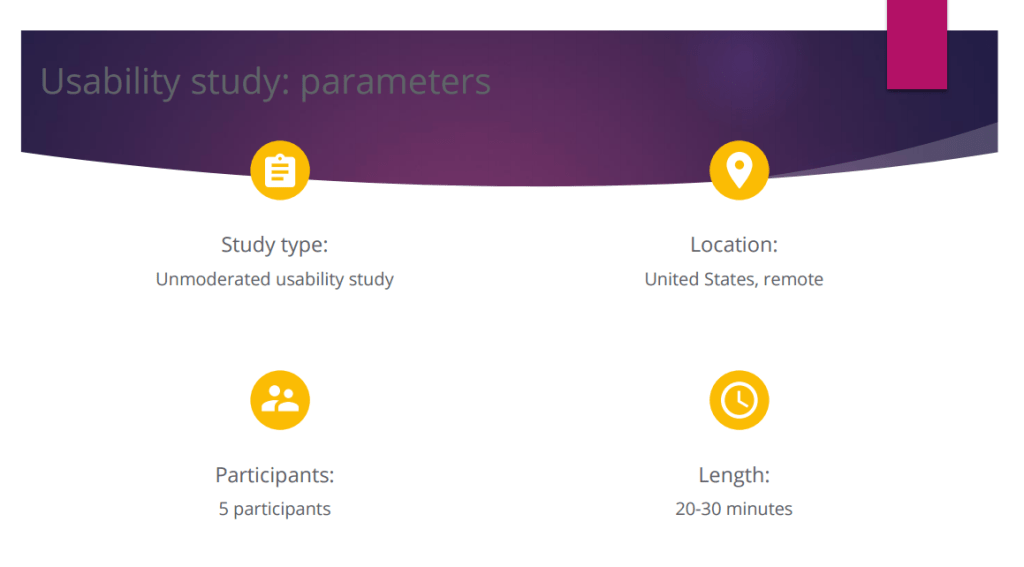Click the clock length icon
This screenshot has width=1024, height=567.
click(x=739, y=400)
